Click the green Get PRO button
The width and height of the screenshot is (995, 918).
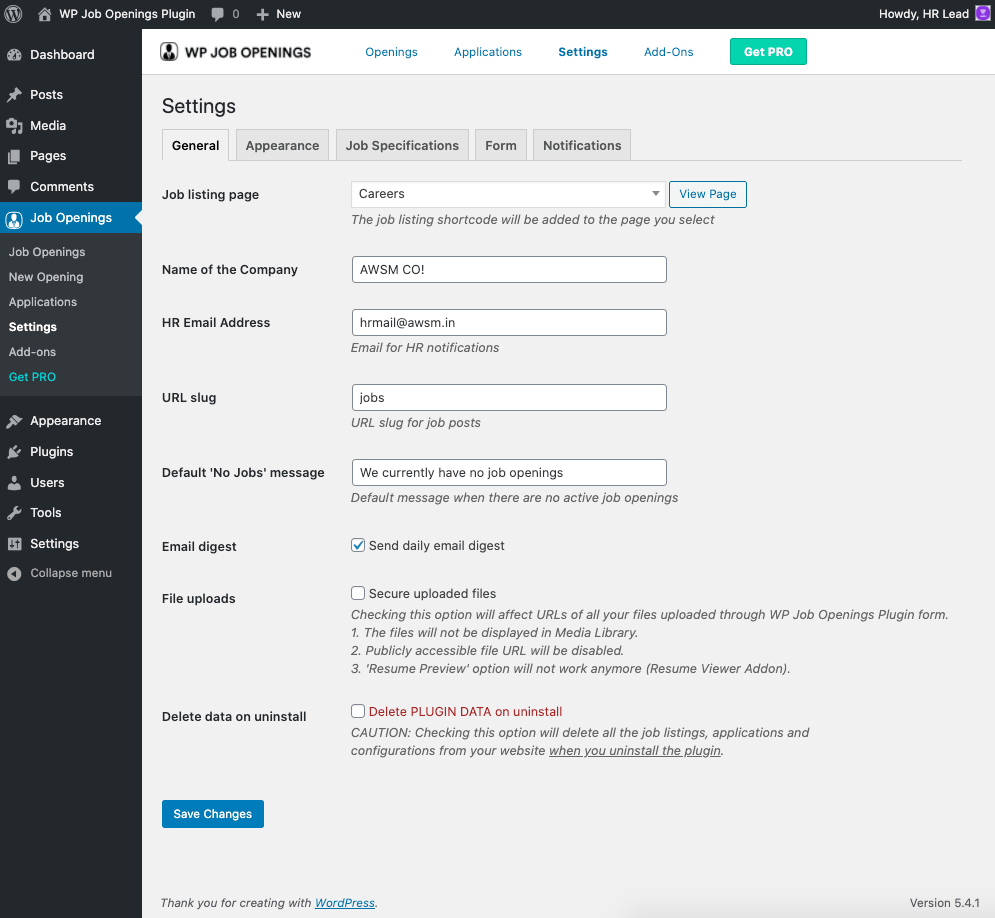768,52
